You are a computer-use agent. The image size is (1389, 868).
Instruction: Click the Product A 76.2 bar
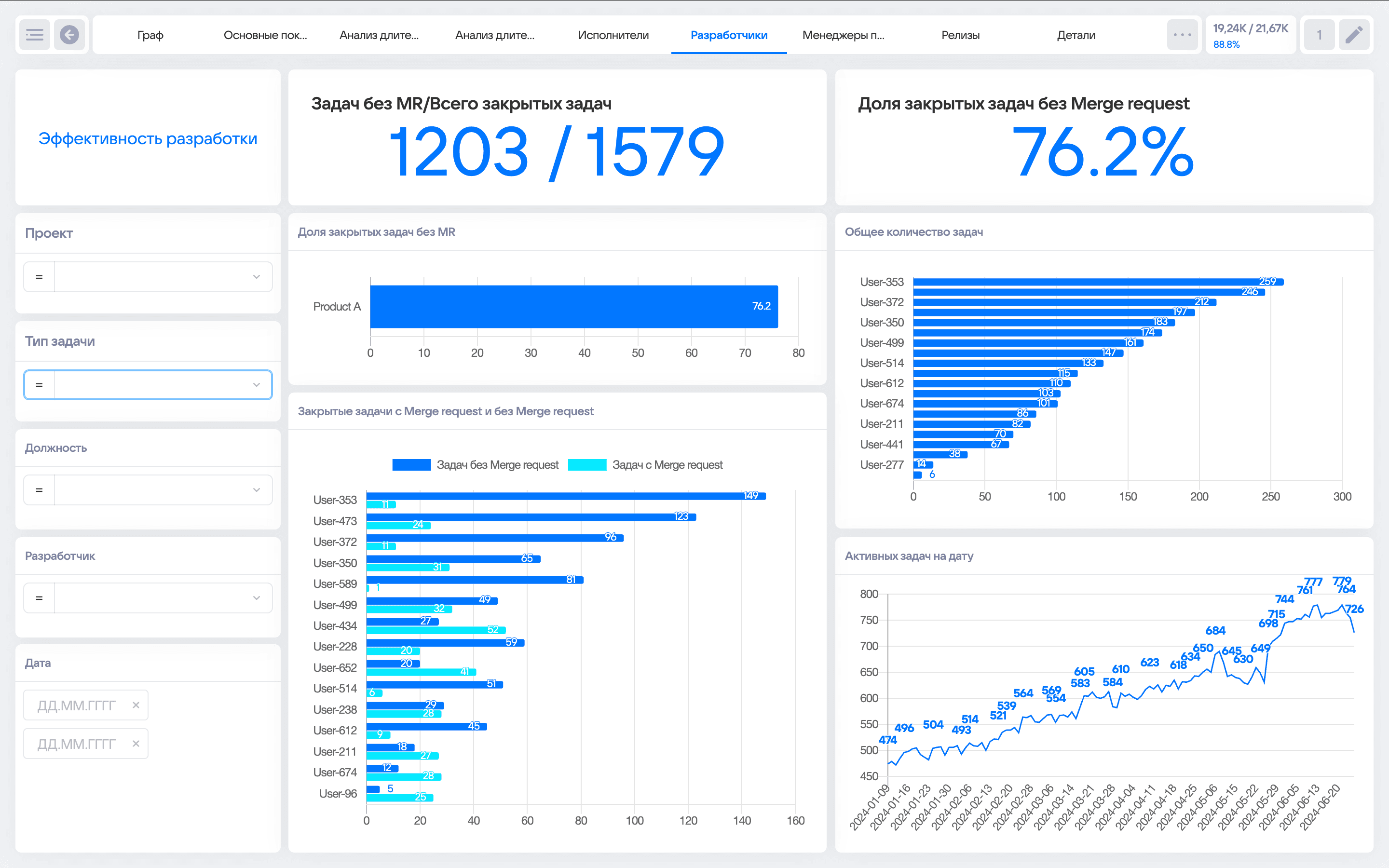click(573, 307)
